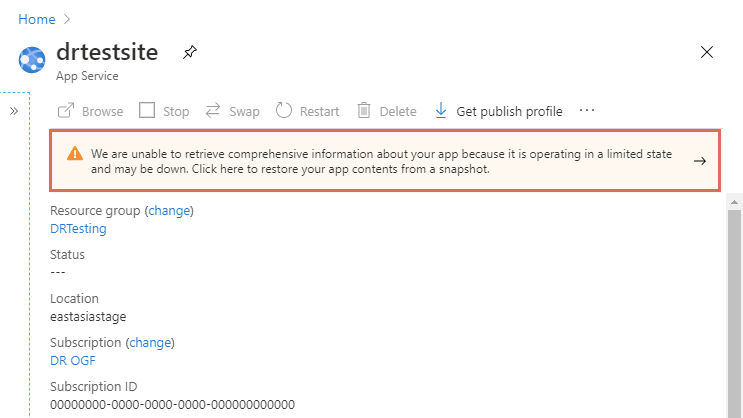Change the resource group

[x=169, y=210]
